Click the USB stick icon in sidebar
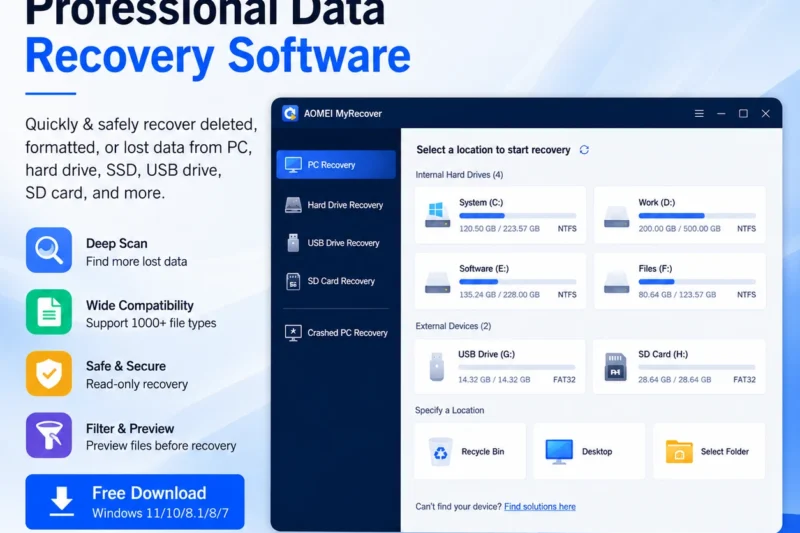The image size is (800, 533). 293,243
